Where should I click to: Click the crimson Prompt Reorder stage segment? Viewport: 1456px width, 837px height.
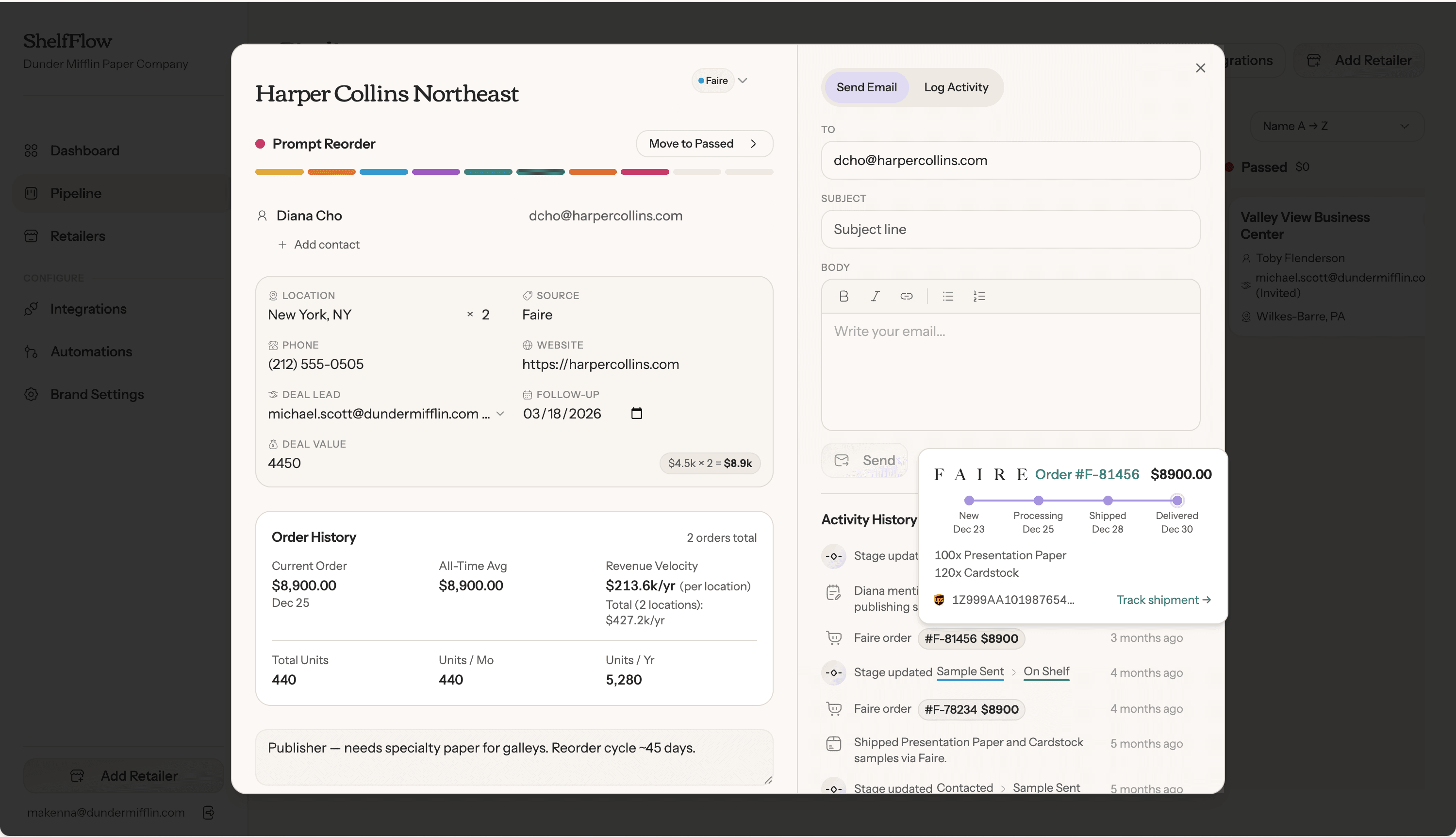coord(645,172)
